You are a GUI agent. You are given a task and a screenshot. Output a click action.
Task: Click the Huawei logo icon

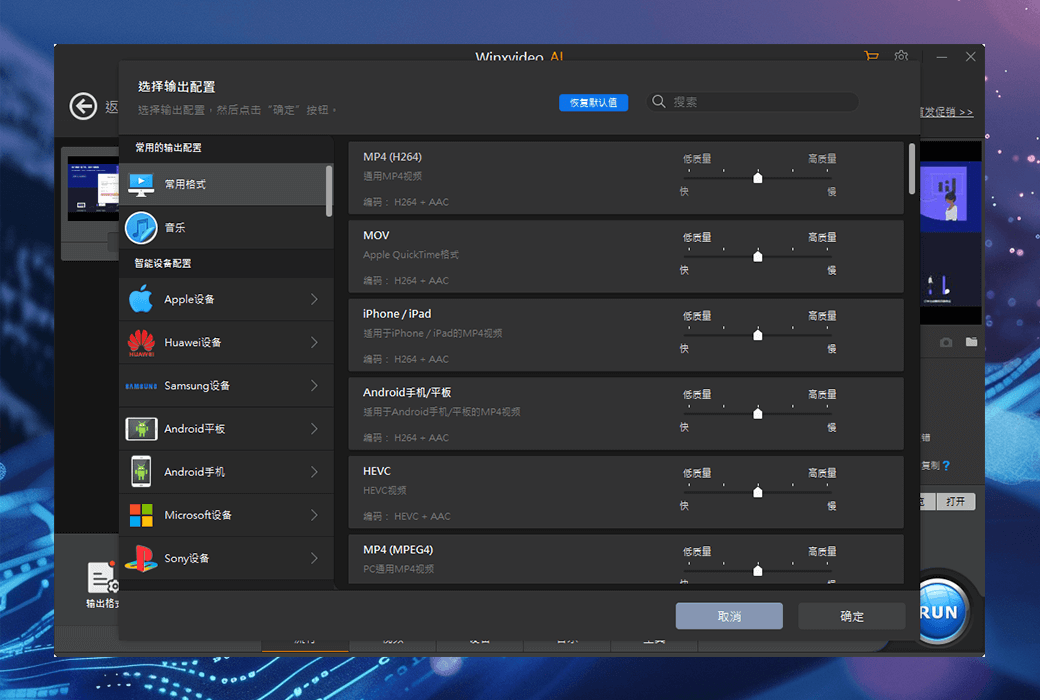tap(141, 342)
